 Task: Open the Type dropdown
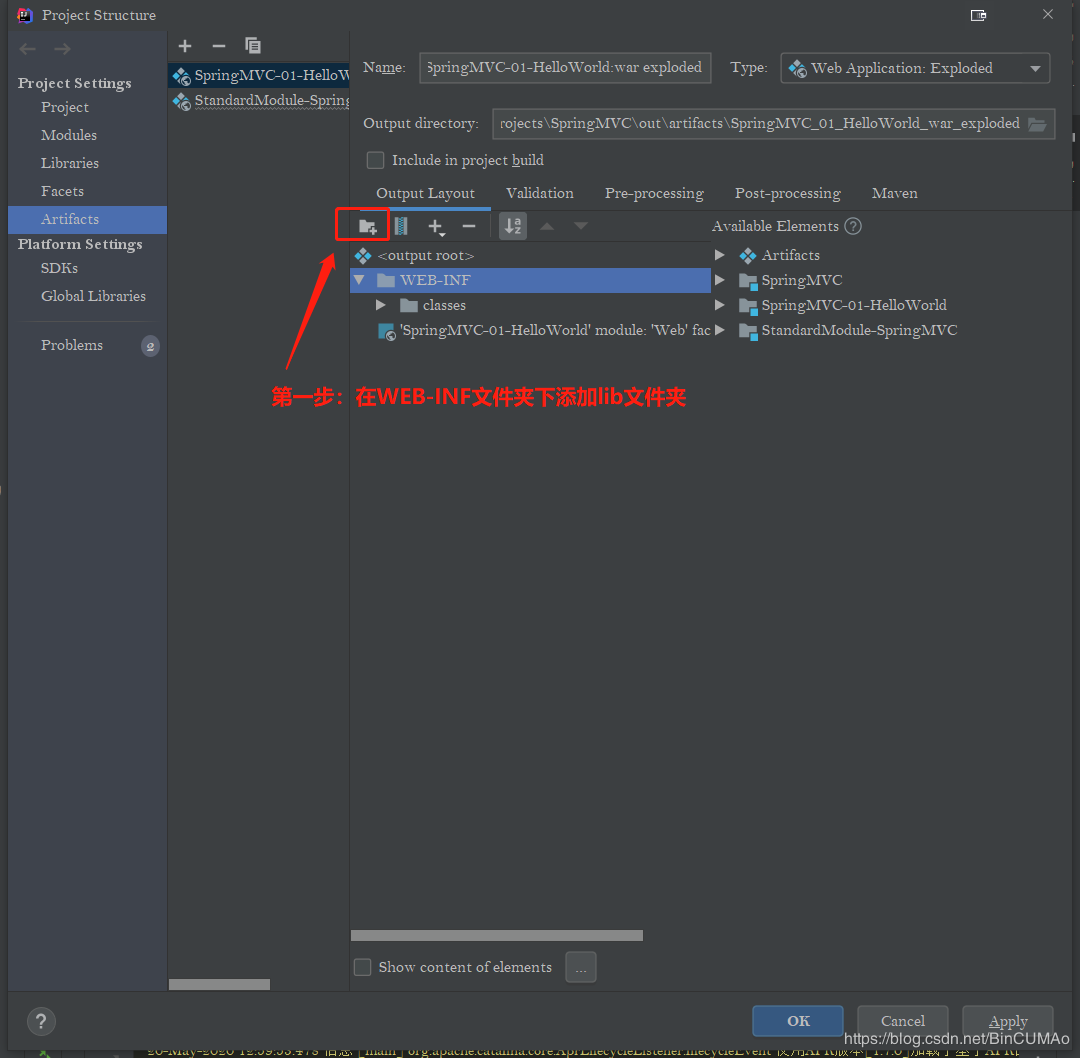(915, 68)
